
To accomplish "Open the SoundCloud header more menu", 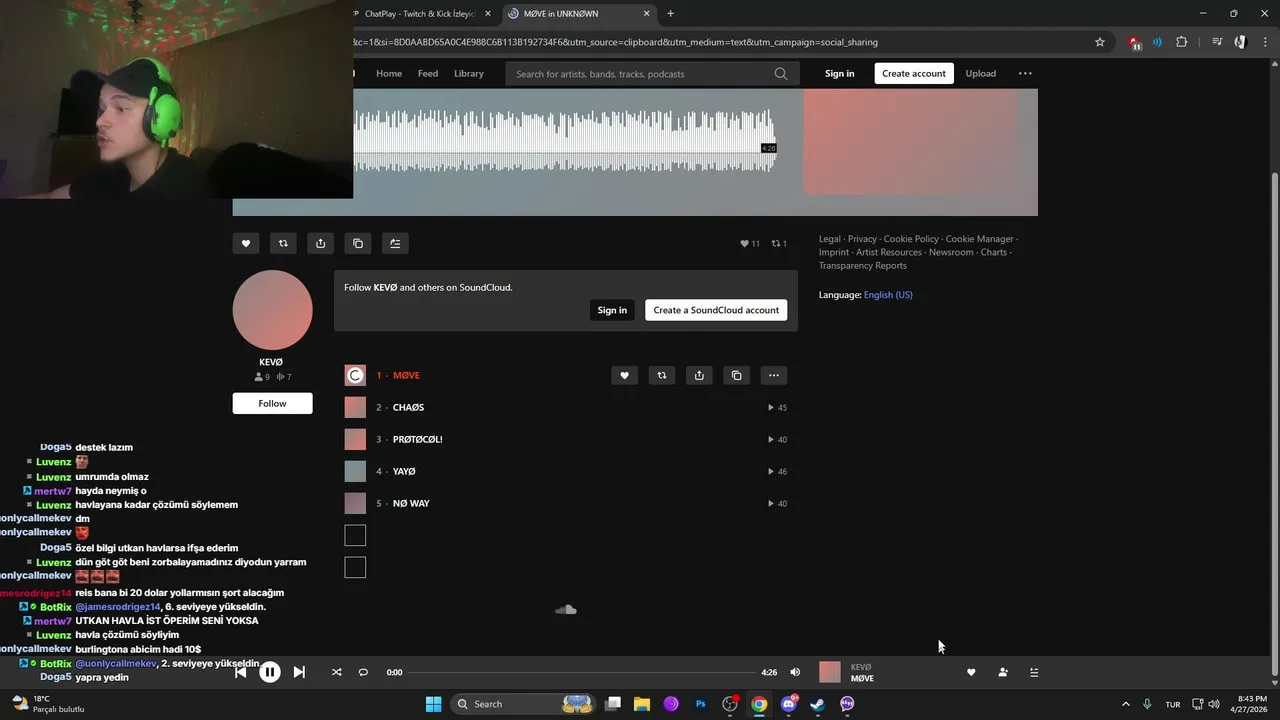I will click(1025, 73).
